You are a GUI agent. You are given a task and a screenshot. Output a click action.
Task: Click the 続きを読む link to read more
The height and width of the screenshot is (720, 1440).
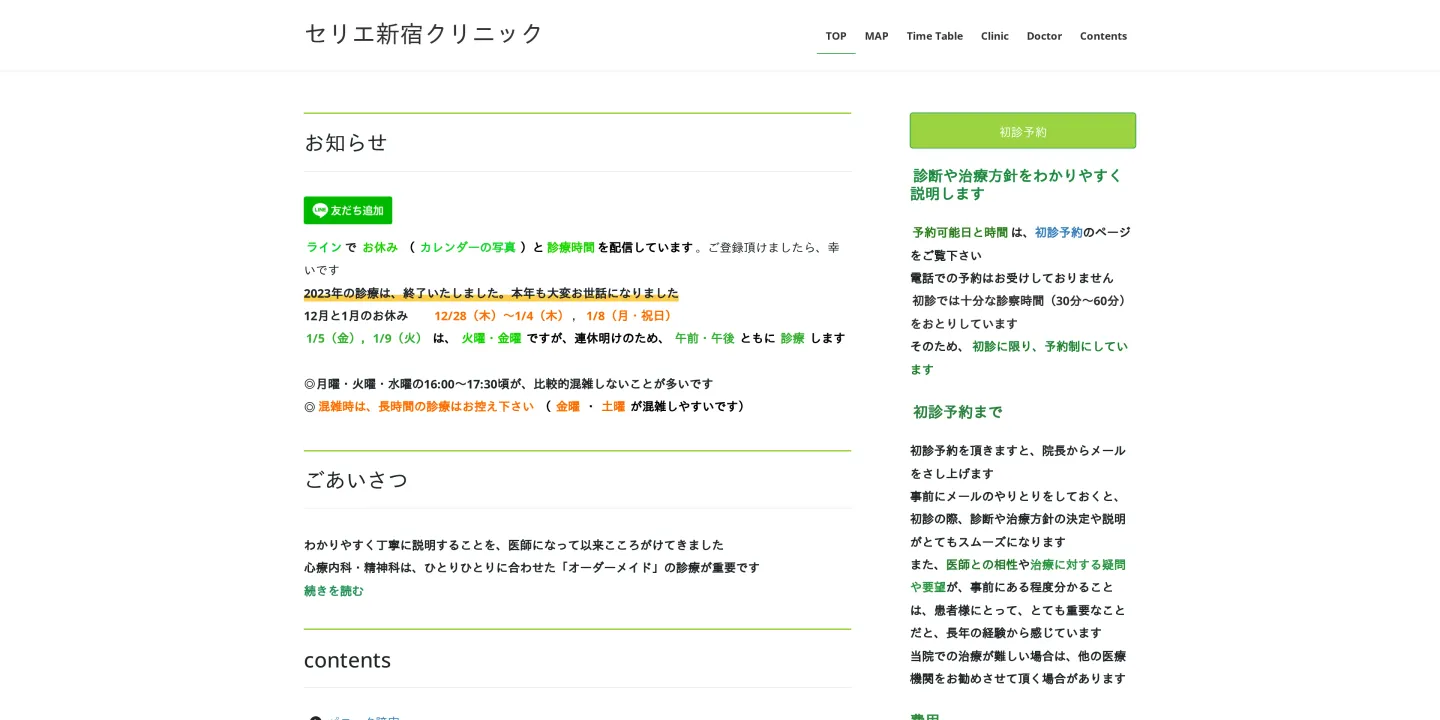(333, 590)
